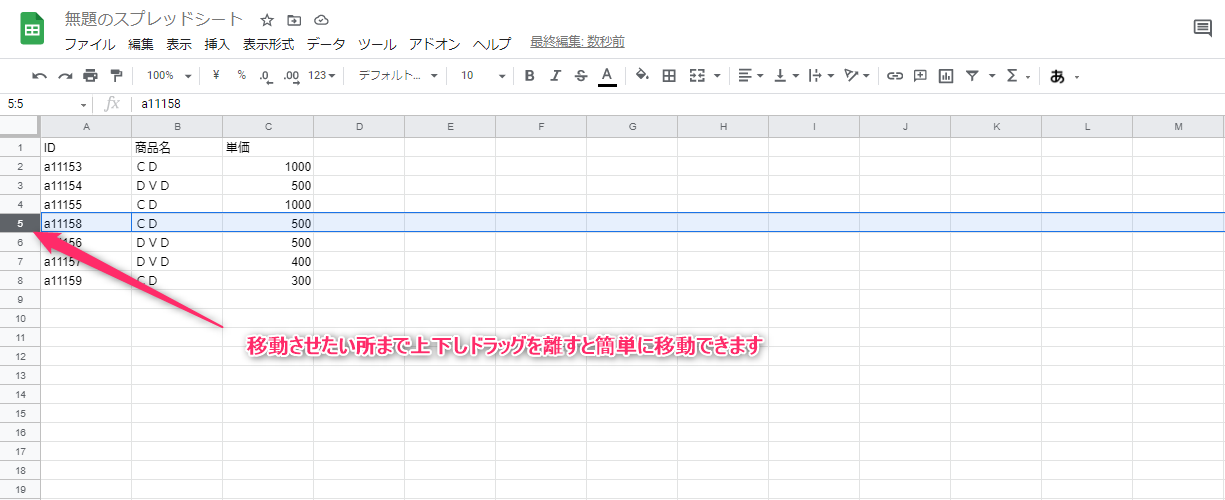Open the 挿入 menu
This screenshot has height=500, width=1225.
(x=217, y=44)
